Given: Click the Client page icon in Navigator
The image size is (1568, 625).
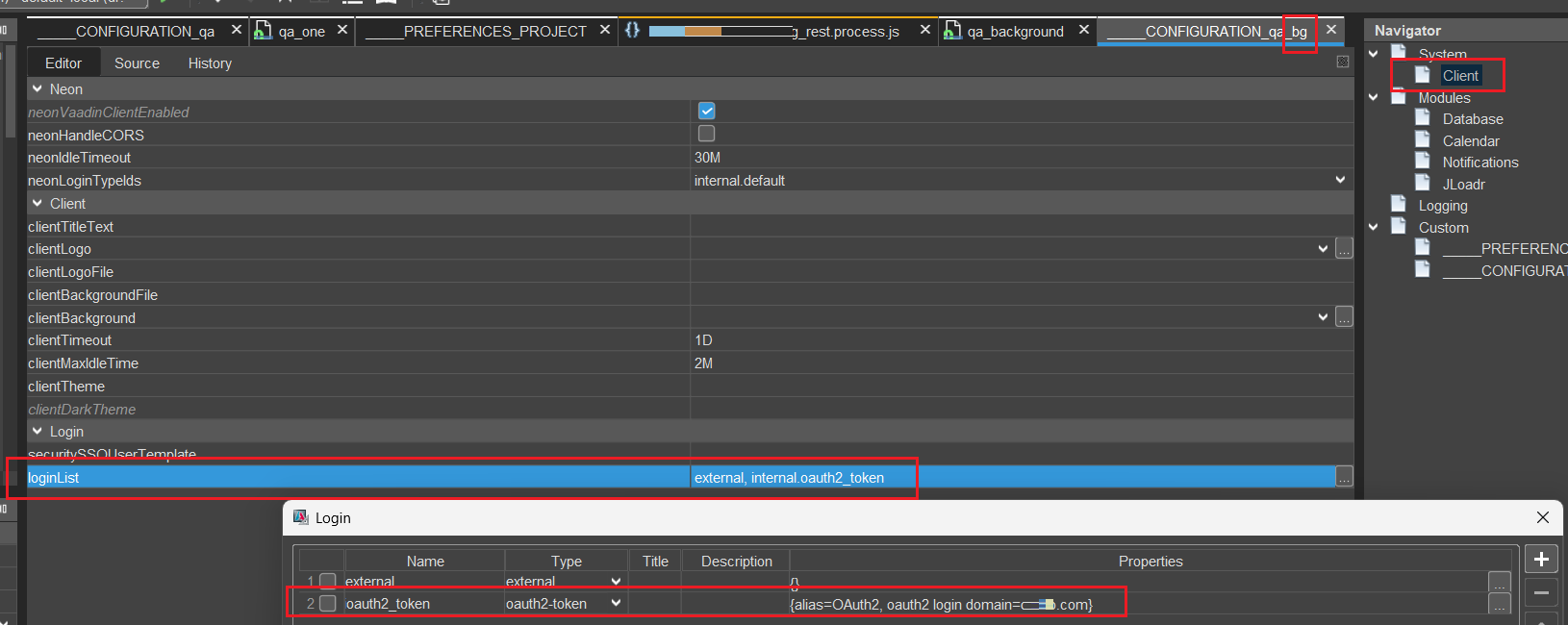Looking at the screenshot, I should point(1423,75).
